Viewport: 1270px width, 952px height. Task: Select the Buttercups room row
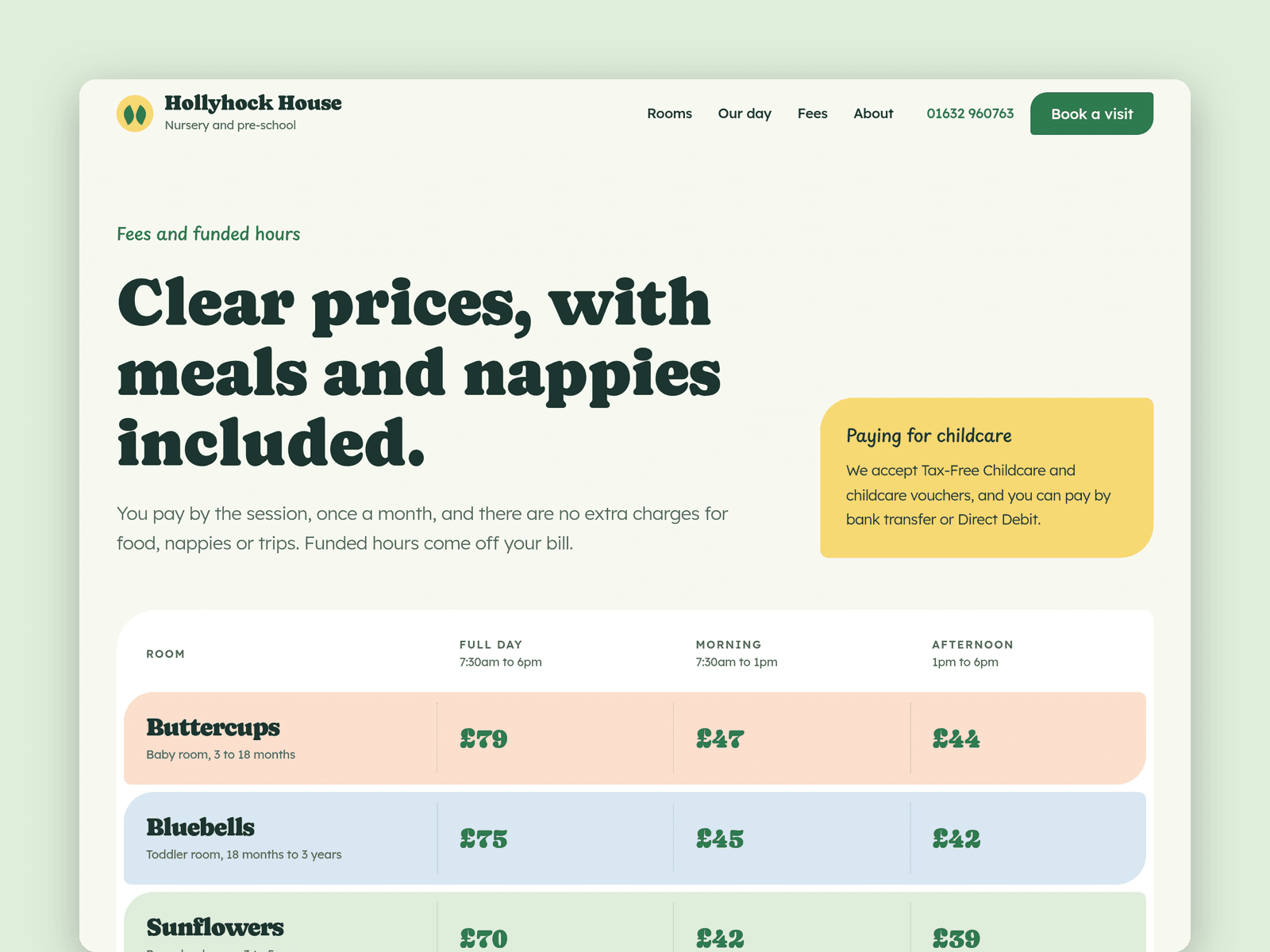pos(635,738)
